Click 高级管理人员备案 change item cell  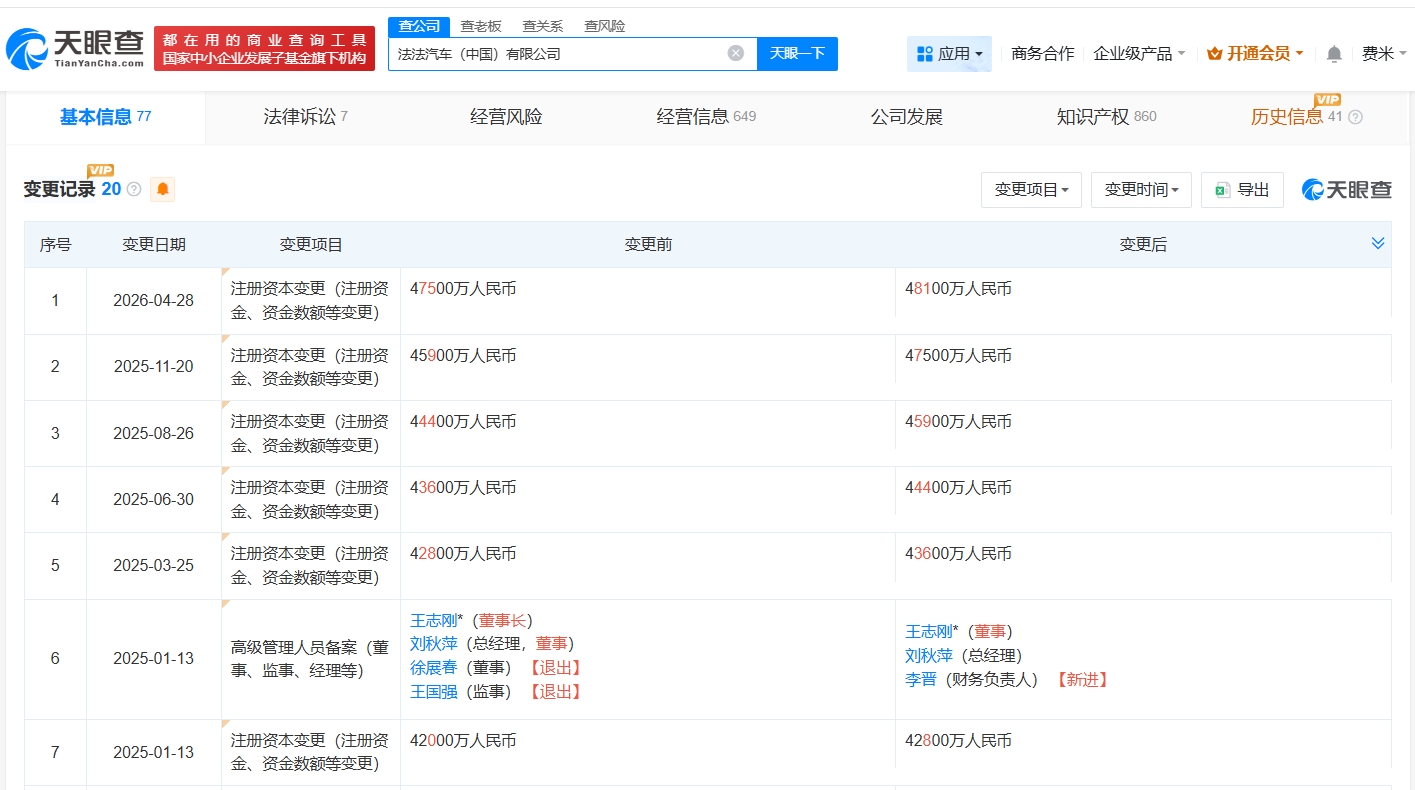tap(311, 659)
